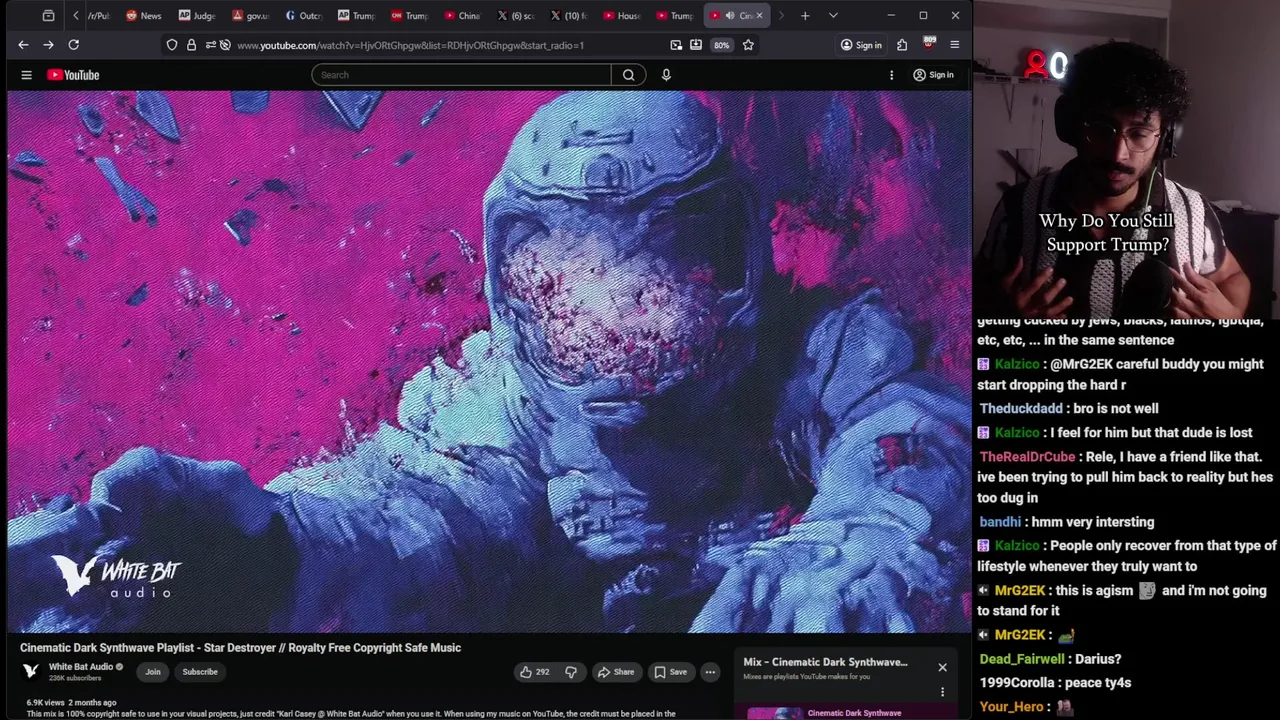The width and height of the screenshot is (1280, 720).
Task: Switch to the (6) X tab
Action: pos(515,16)
